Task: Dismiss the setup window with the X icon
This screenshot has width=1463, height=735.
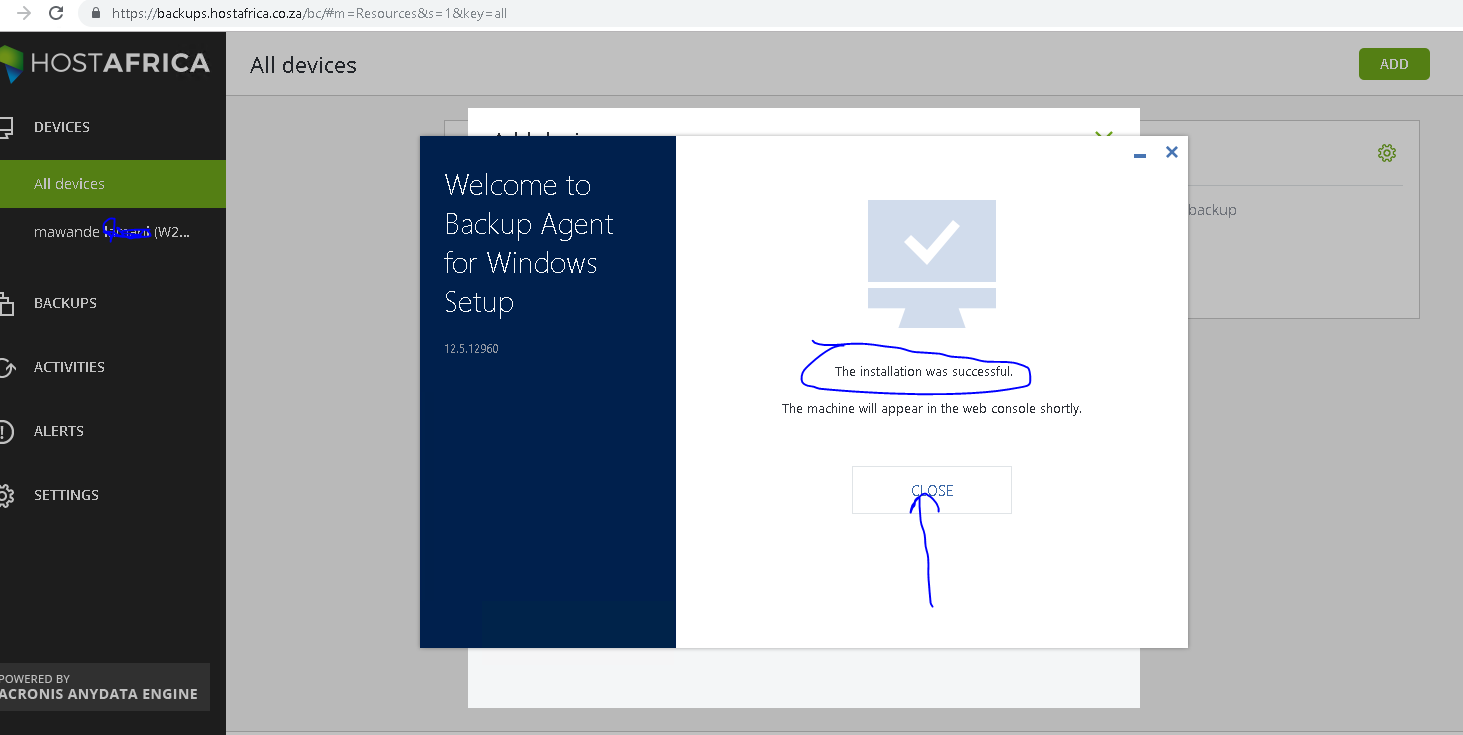Action: click(1172, 152)
